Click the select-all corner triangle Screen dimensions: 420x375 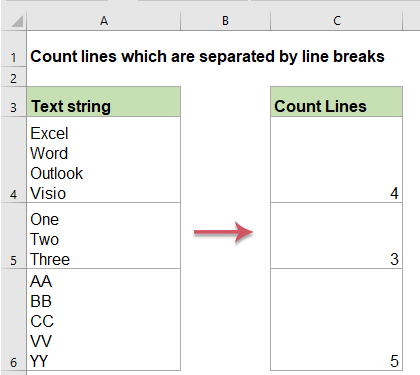[x=17, y=21]
